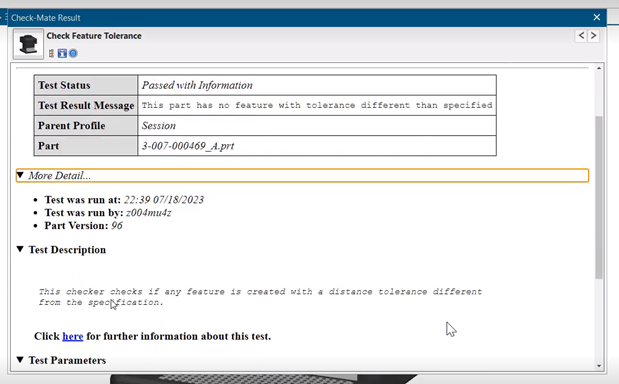This screenshot has height=384, width=619.
Task: Click the scrollbar up arrow
Action: (599, 68)
